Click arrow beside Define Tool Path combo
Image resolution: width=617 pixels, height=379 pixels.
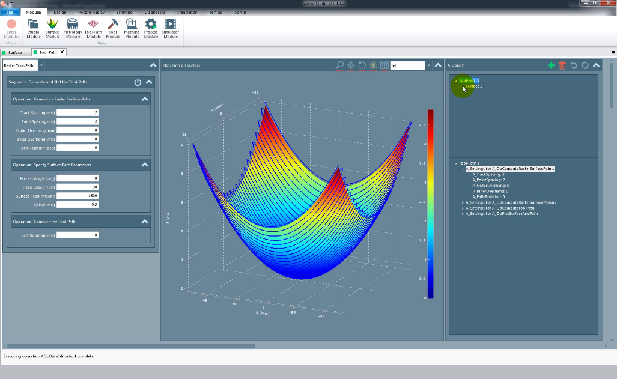pyautogui.click(x=41, y=65)
